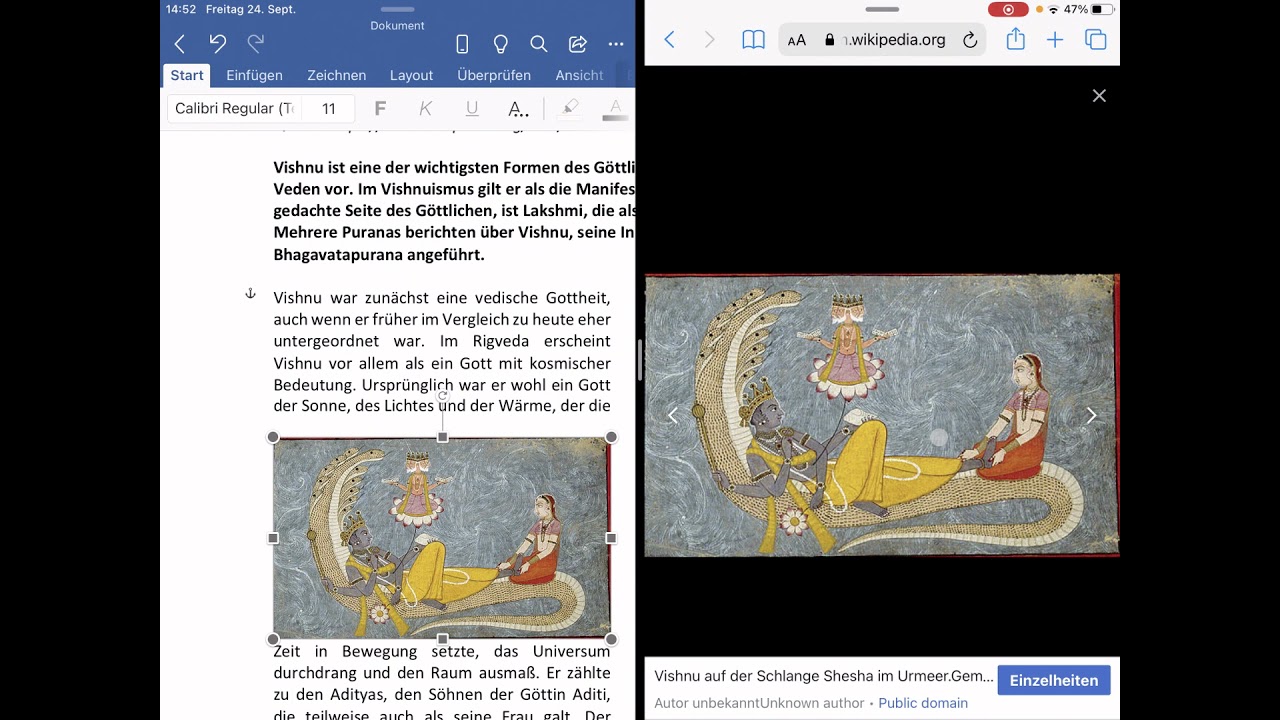Close the Wikipedia image viewer
Viewport: 1280px width, 720px height.
point(1099,96)
